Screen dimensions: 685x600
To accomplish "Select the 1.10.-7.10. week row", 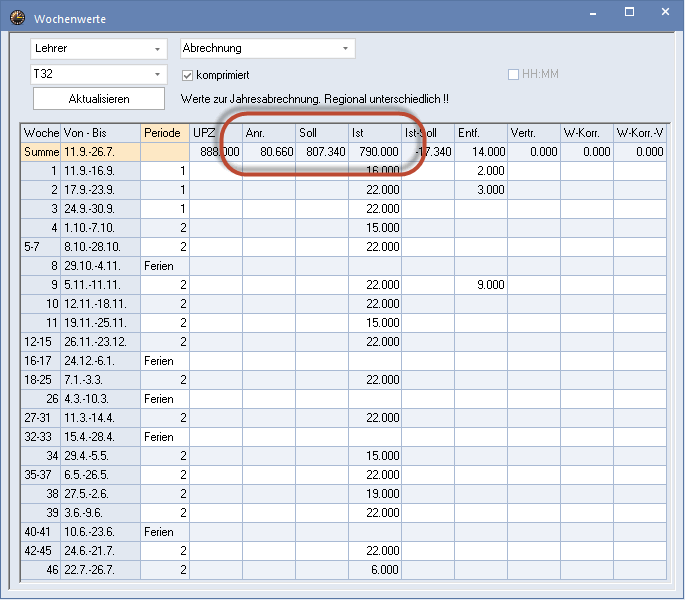I will coord(343,228).
